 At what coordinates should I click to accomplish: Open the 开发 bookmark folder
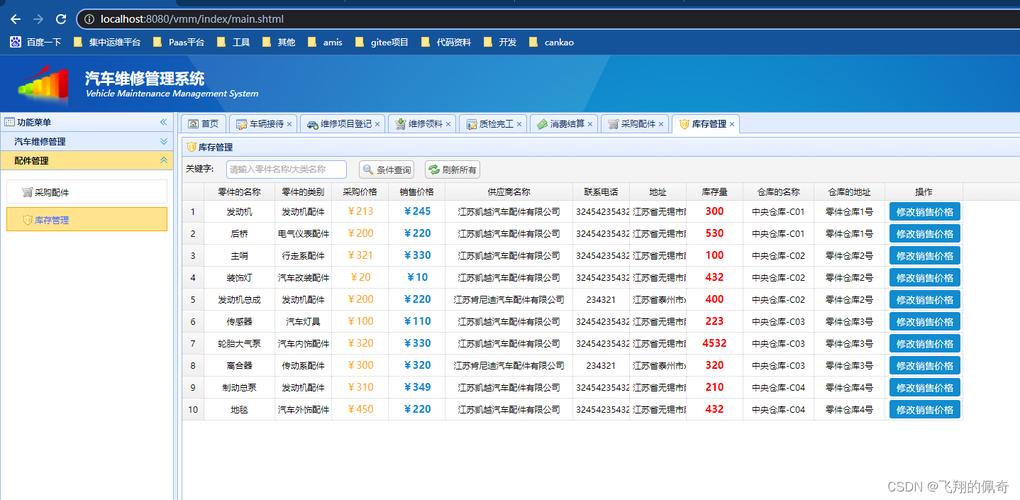click(500, 42)
